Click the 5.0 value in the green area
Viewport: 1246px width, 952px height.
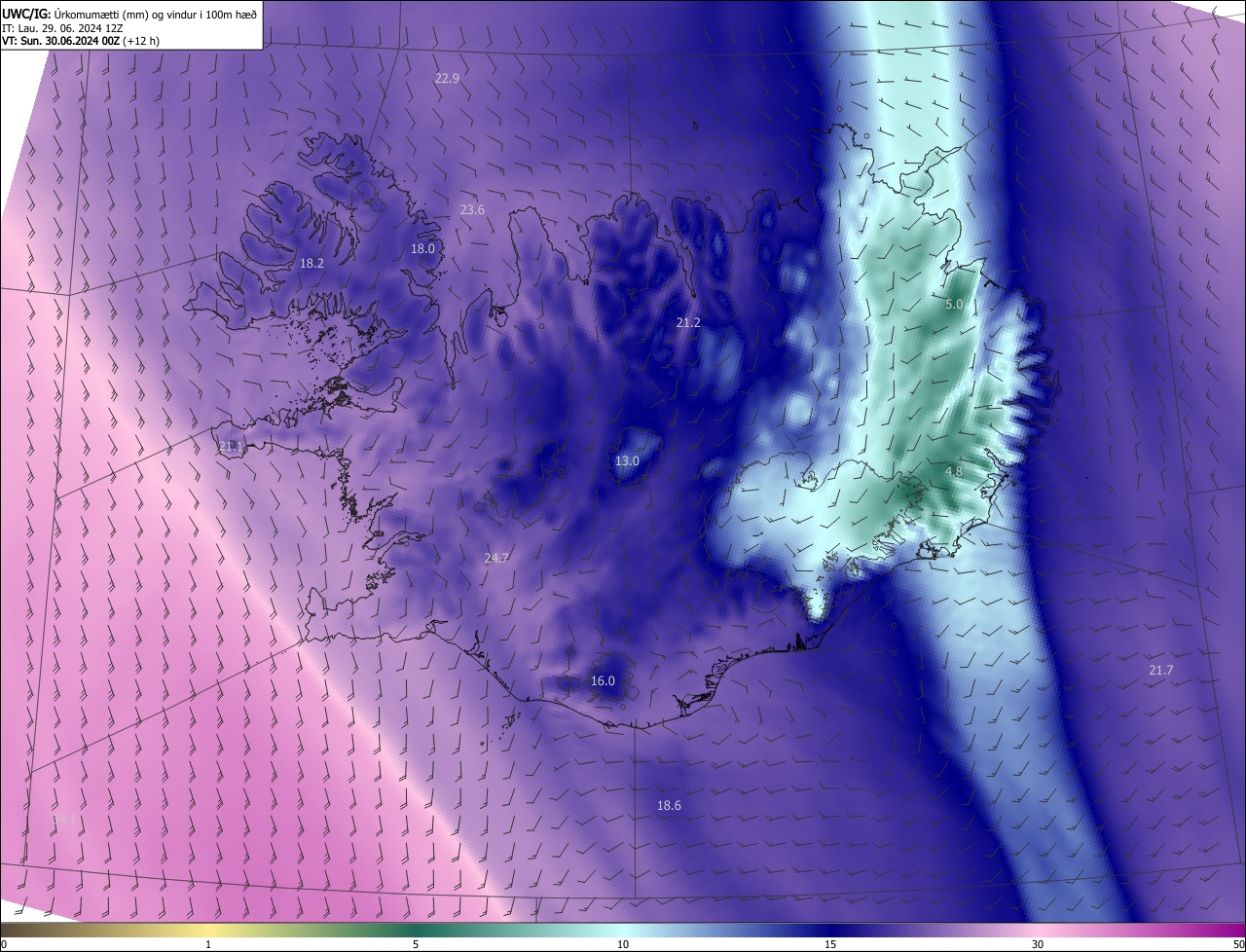[x=954, y=304]
